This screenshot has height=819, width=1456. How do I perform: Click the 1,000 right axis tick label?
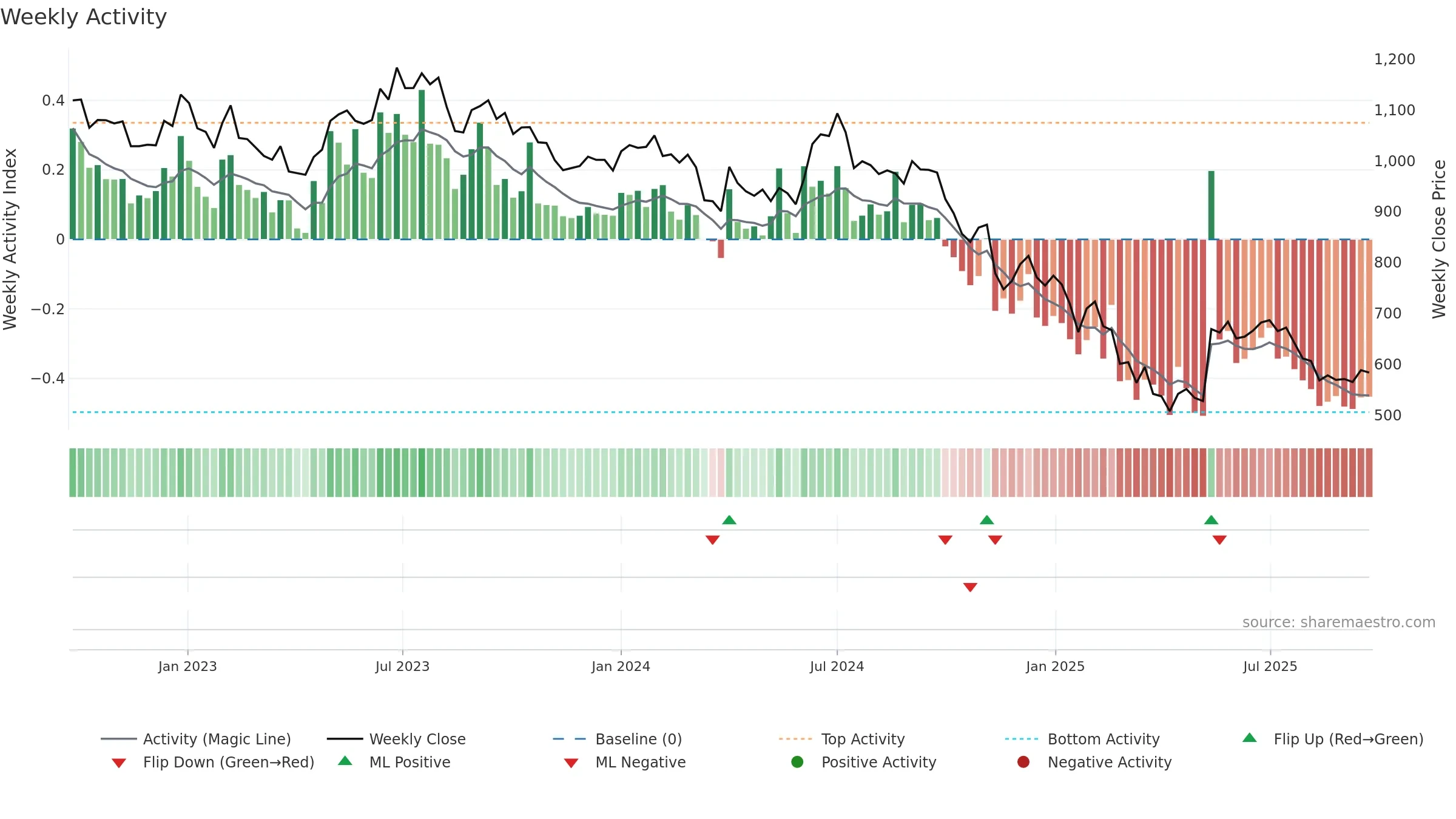tap(1394, 161)
